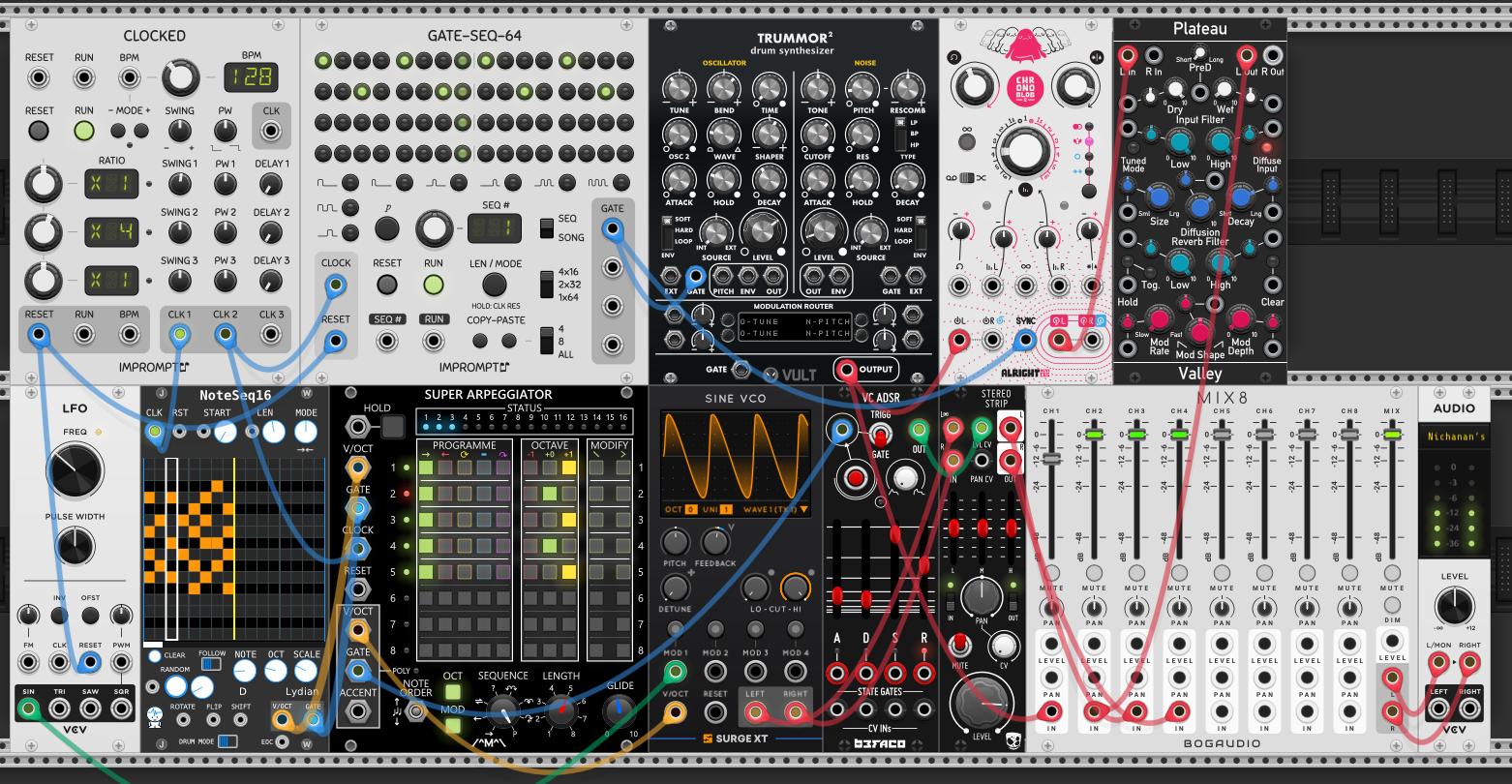The height and width of the screenshot is (784, 1512).
Task: Flip the SEQ/SONG switch on GATE-SEQ-64
Action: tap(547, 228)
